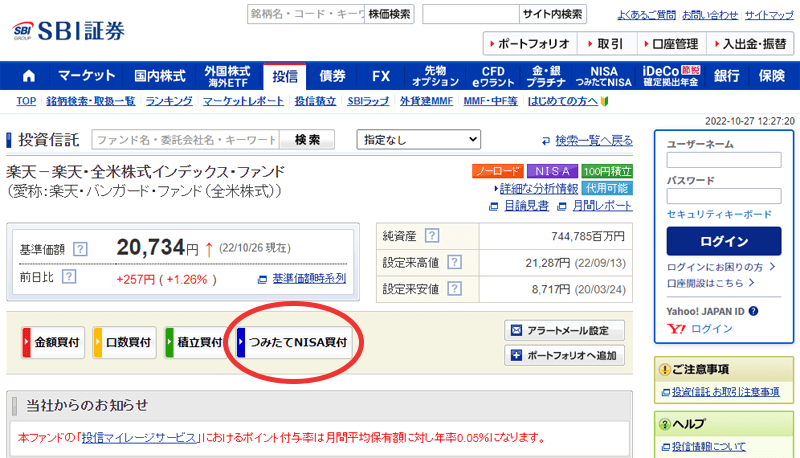The width and height of the screenshot is (800, 458).
Task: Open help icon next to 純資産
Action: tap(432, 235)
